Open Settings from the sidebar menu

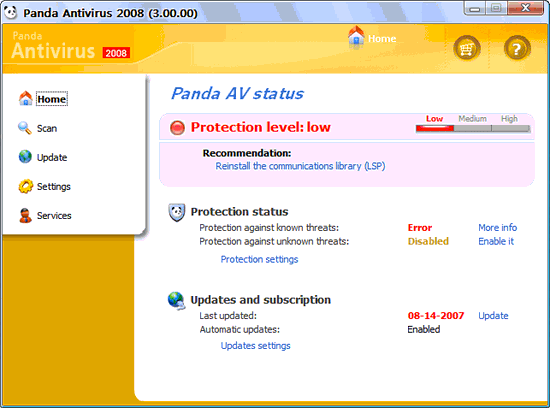click(54, 187)
